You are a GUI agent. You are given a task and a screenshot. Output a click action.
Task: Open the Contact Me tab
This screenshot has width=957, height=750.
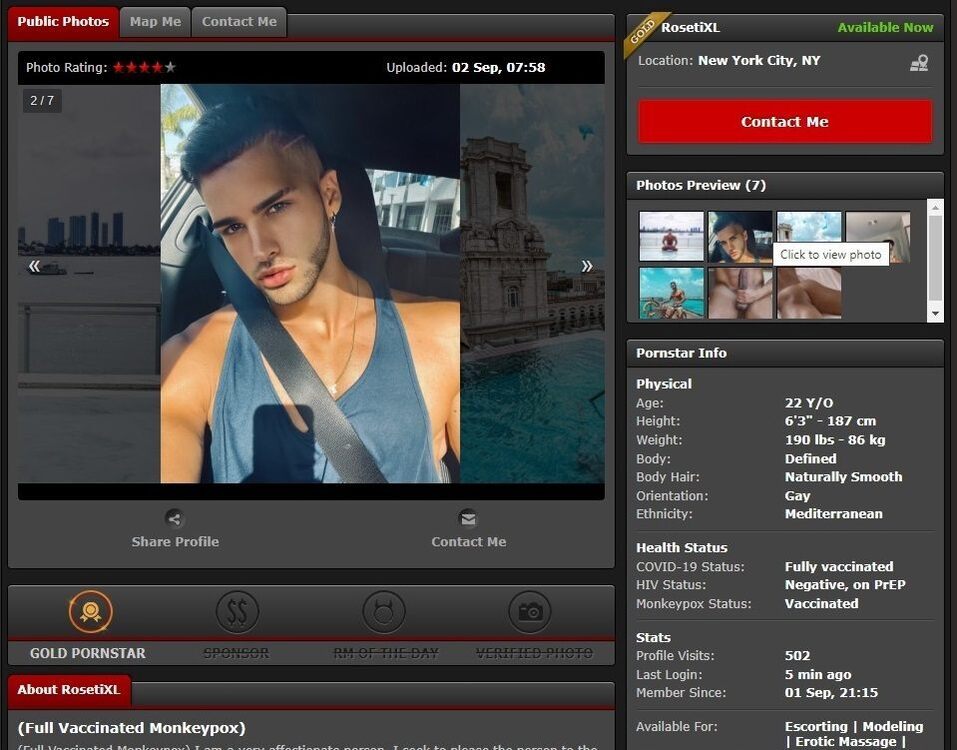pyautogui.click(x=239, y=22)
